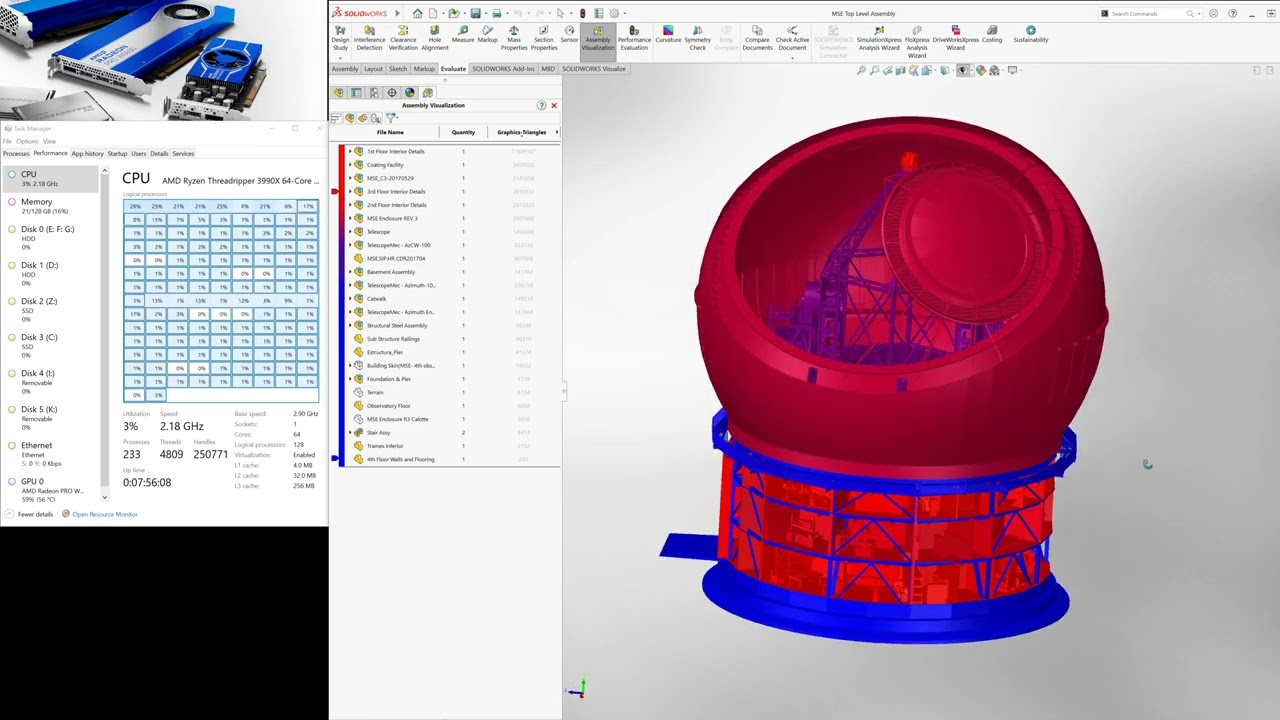
Task: Switch to the Sketch ribbon tab
Action: (397, 69)
